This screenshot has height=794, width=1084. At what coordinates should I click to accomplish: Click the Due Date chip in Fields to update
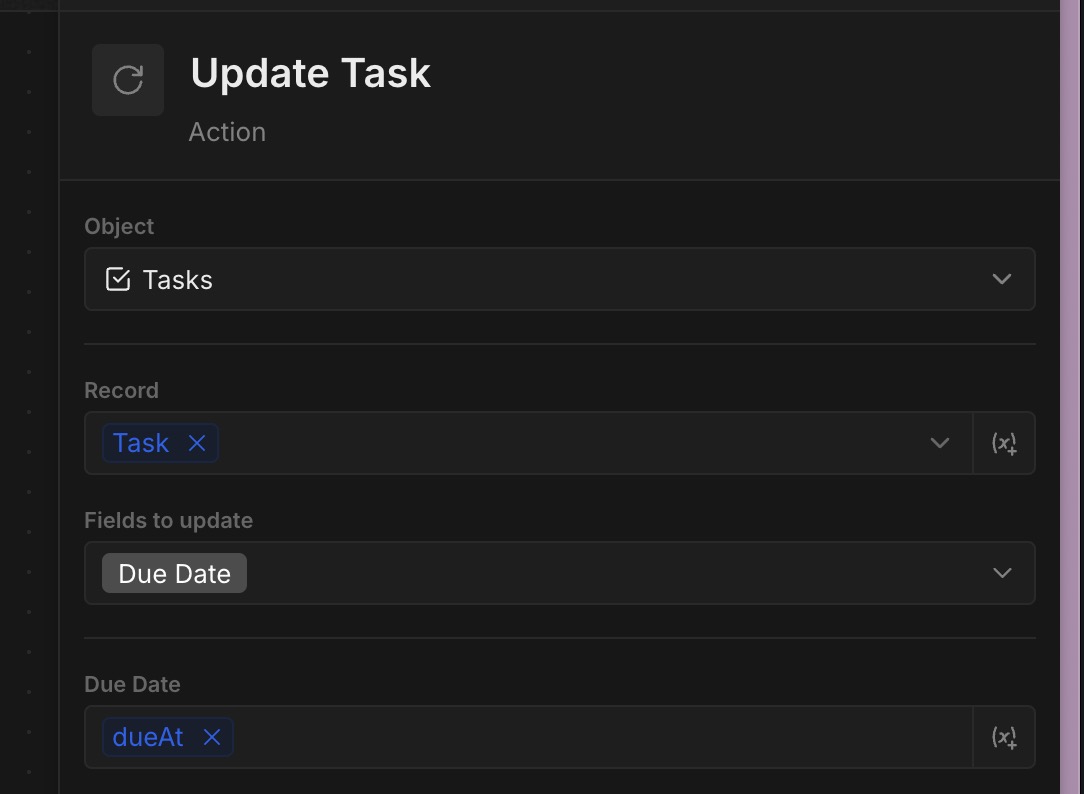[174, 573]
